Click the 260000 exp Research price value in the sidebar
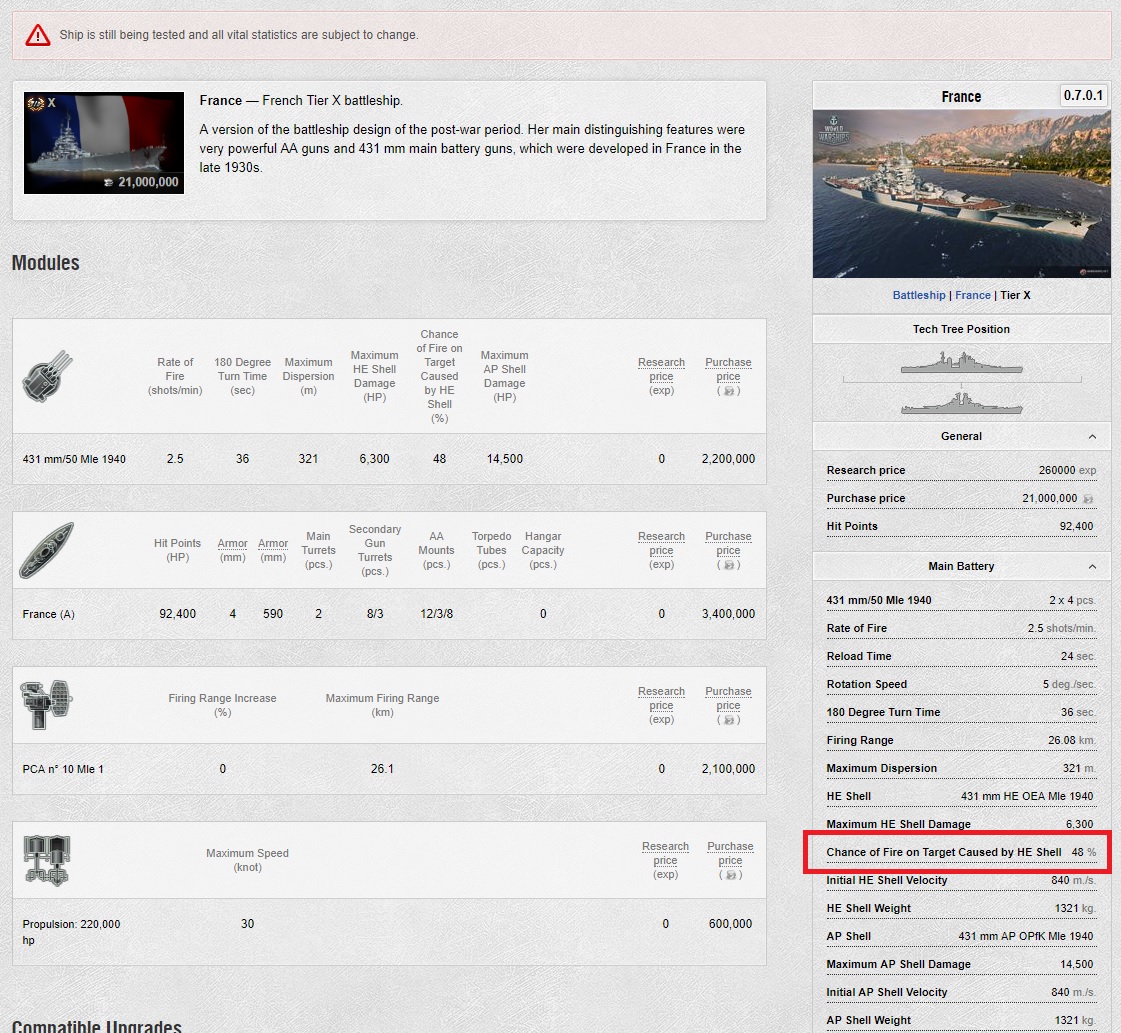 [1067, 470]
